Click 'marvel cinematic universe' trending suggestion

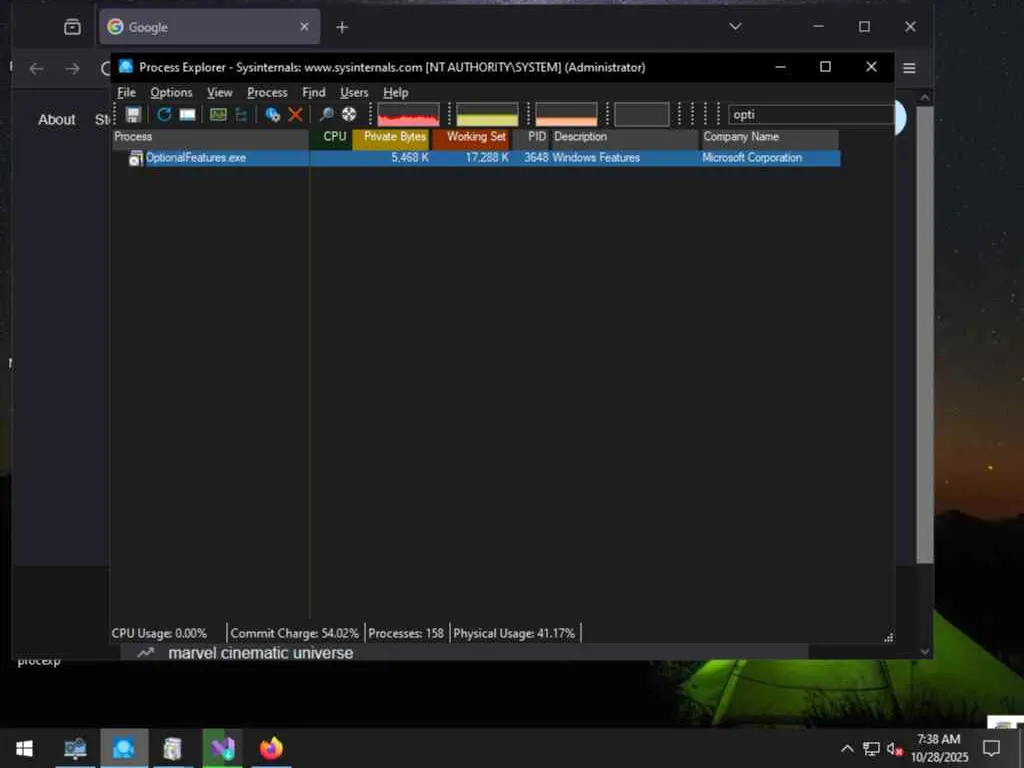[261, 653]
